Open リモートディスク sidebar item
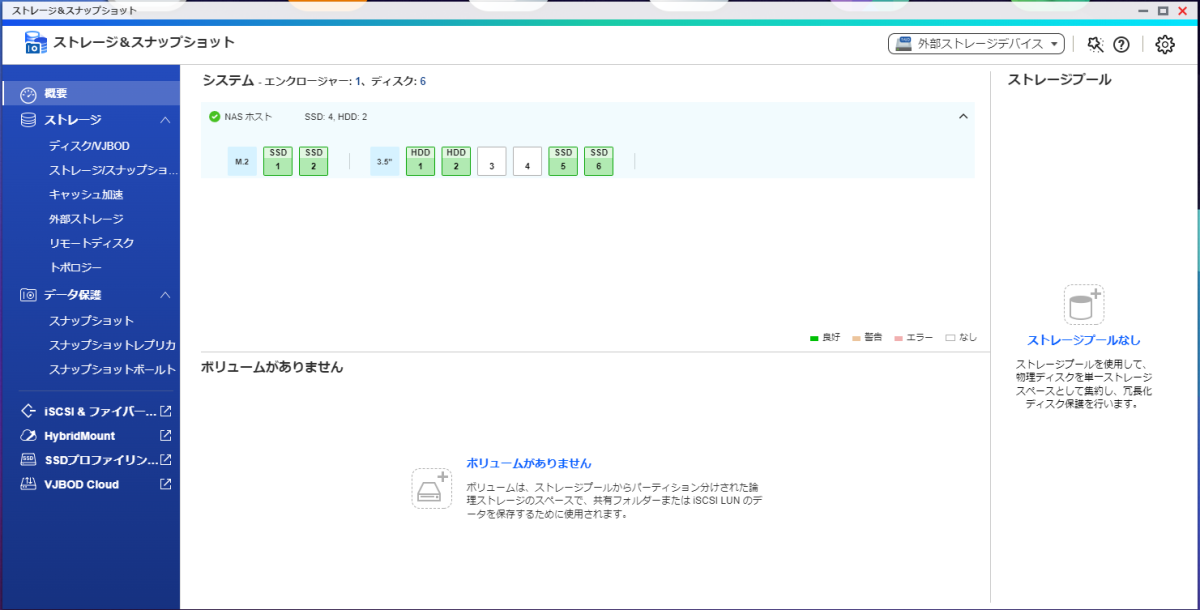The width and height of the screenshot is (1200, 610). [x=91, y=243]
